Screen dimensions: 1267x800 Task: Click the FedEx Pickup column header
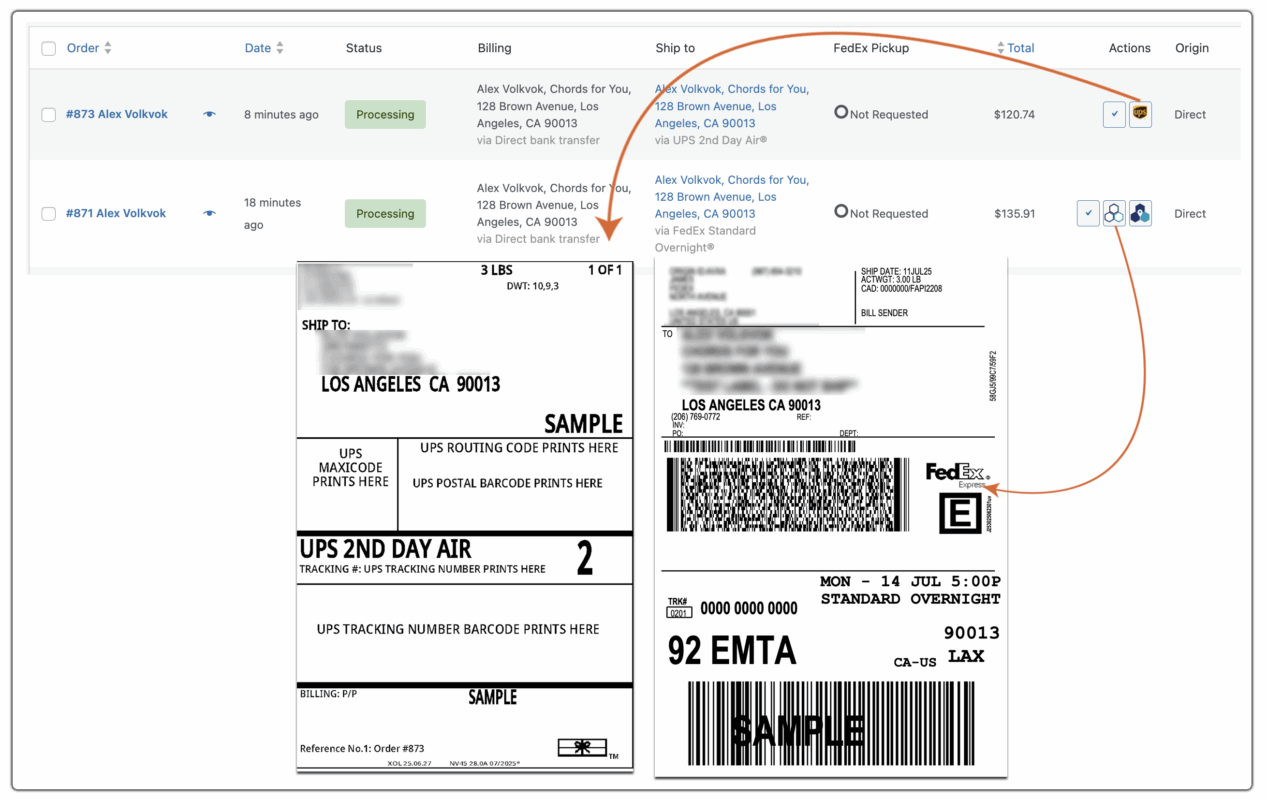coord(871,48)
